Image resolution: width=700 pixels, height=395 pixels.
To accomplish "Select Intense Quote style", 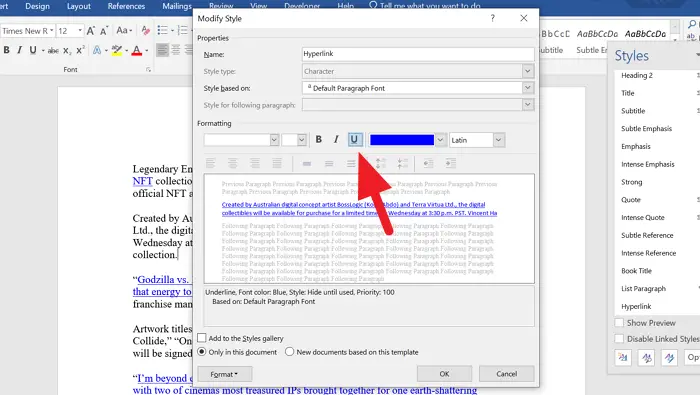I will pyautogui.click(x=643, y=218).
